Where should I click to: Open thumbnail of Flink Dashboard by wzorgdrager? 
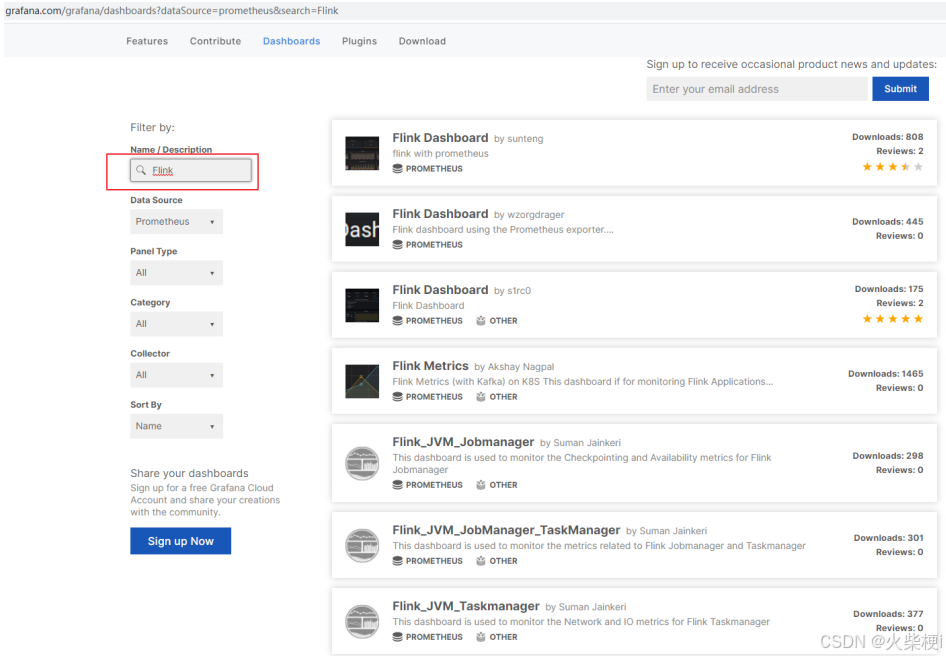[x=362, y=229]
